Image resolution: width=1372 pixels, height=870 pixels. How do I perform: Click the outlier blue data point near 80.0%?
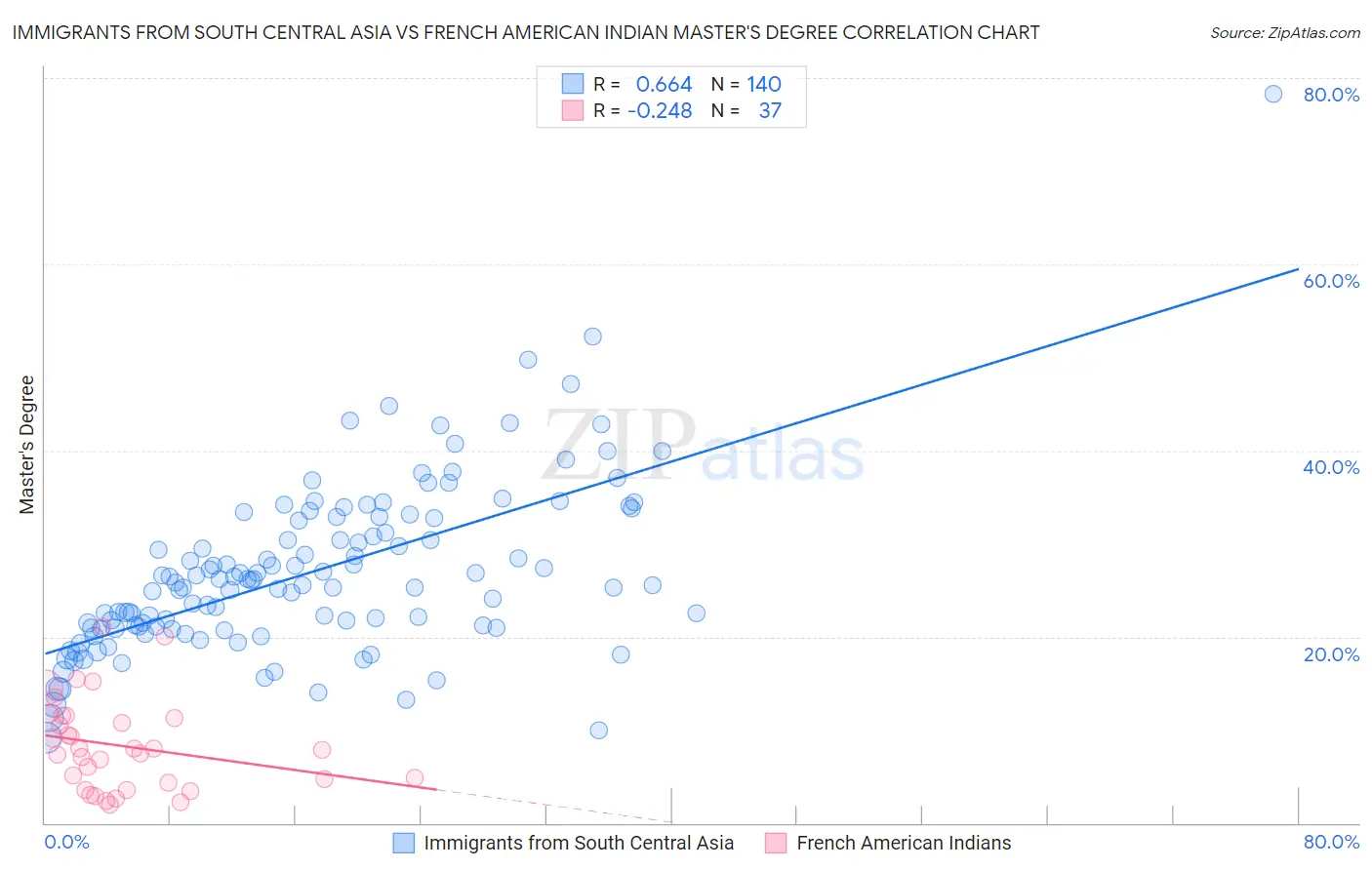[x=1273, y=94]
